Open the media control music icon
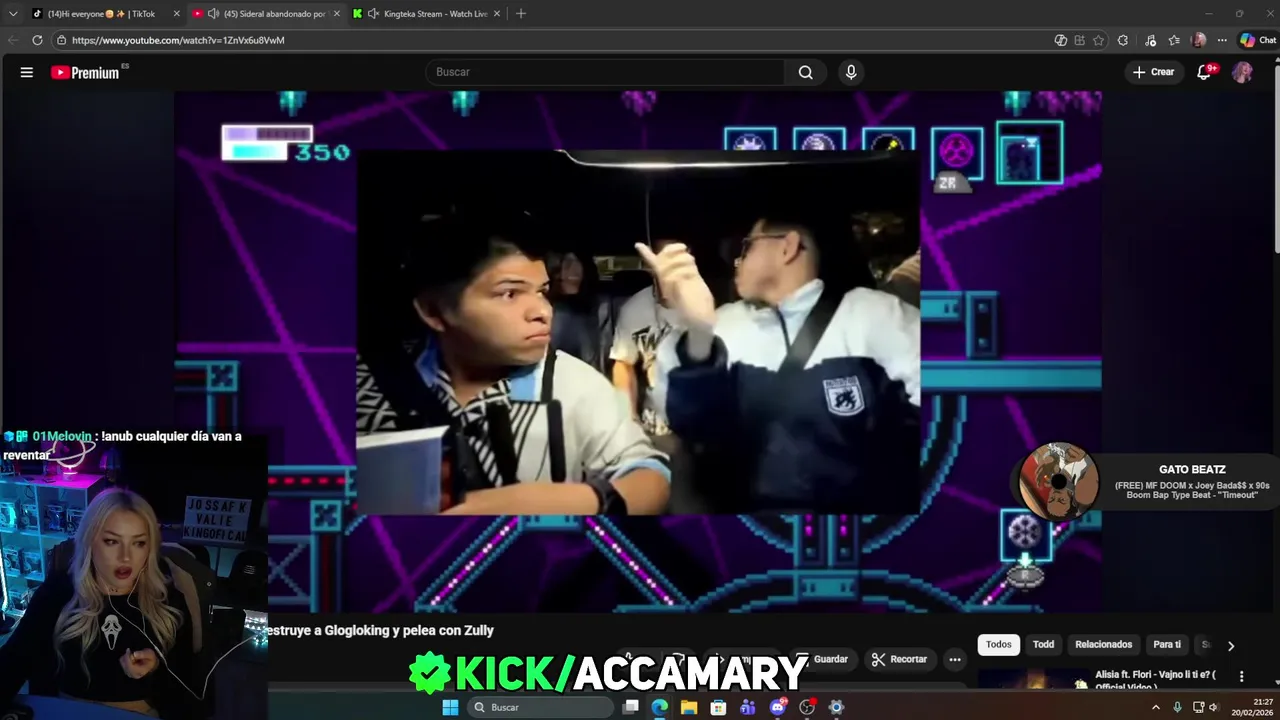The width and height of the screenshot is (1280, 720). [1150, 40]
